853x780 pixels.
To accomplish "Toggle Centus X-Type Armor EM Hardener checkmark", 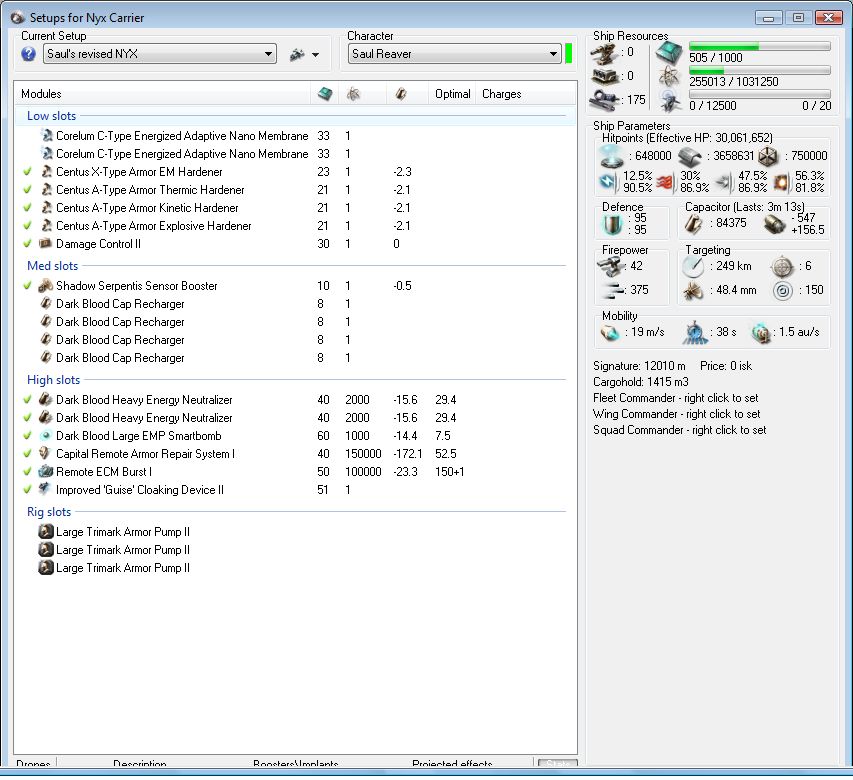I will click(27, 172).
